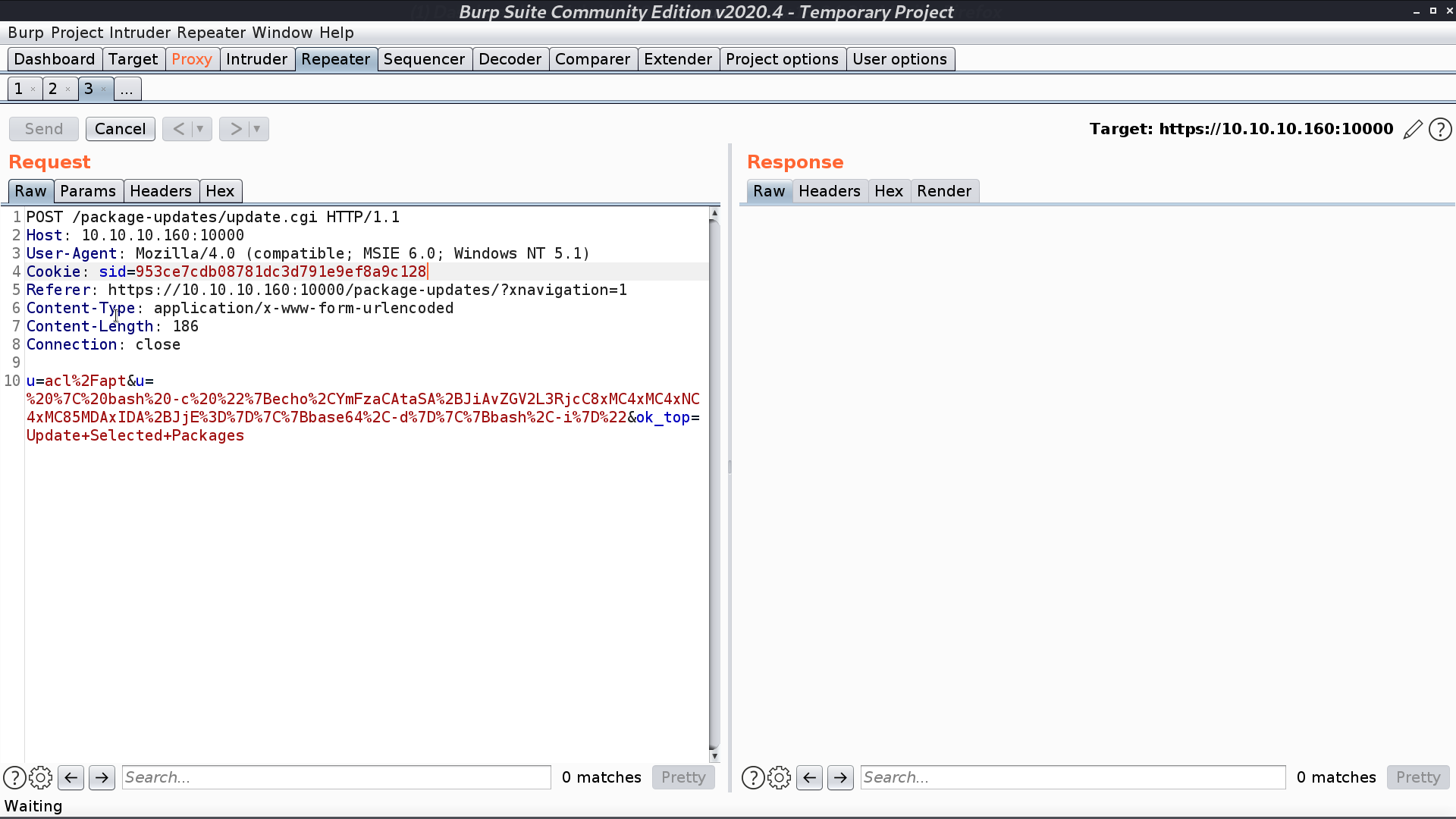Select Repeater sub-tab 2

[53, 89]
